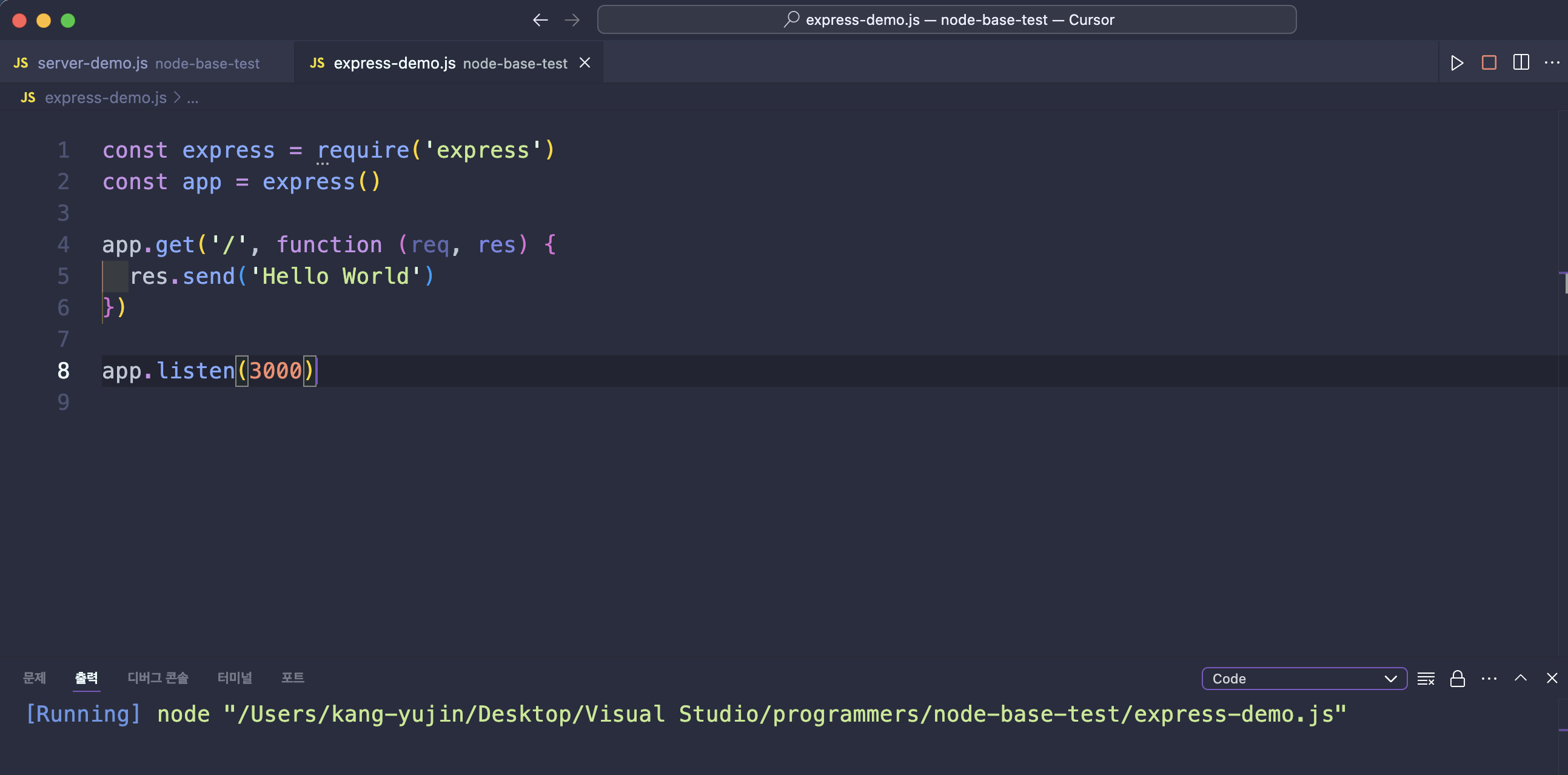Image resolution: width=1568 pixels, height=775 pixels.
Task: Split the editor into two panes
Action: coord(1521,62)
